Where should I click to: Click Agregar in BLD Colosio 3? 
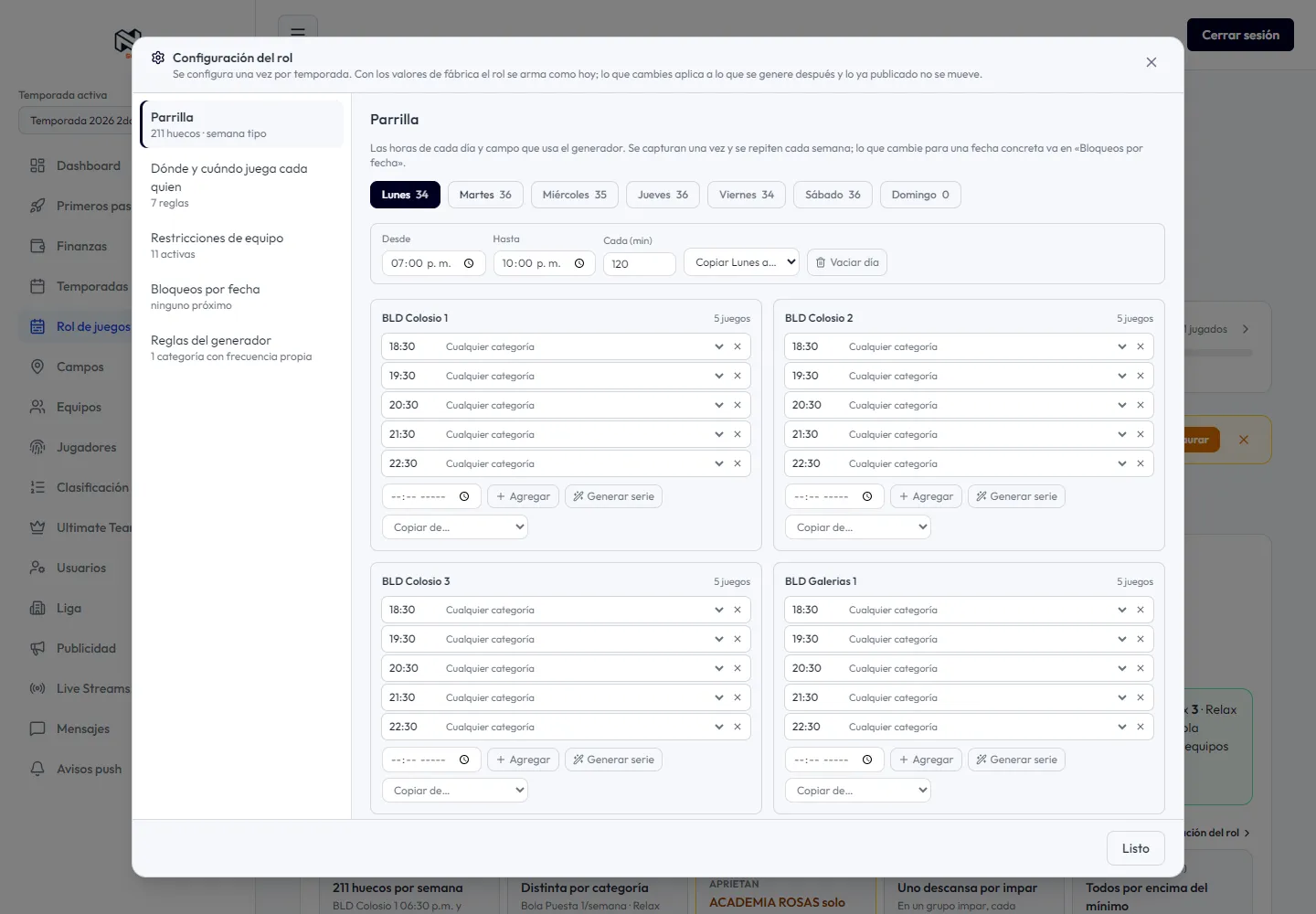(523, 760)
